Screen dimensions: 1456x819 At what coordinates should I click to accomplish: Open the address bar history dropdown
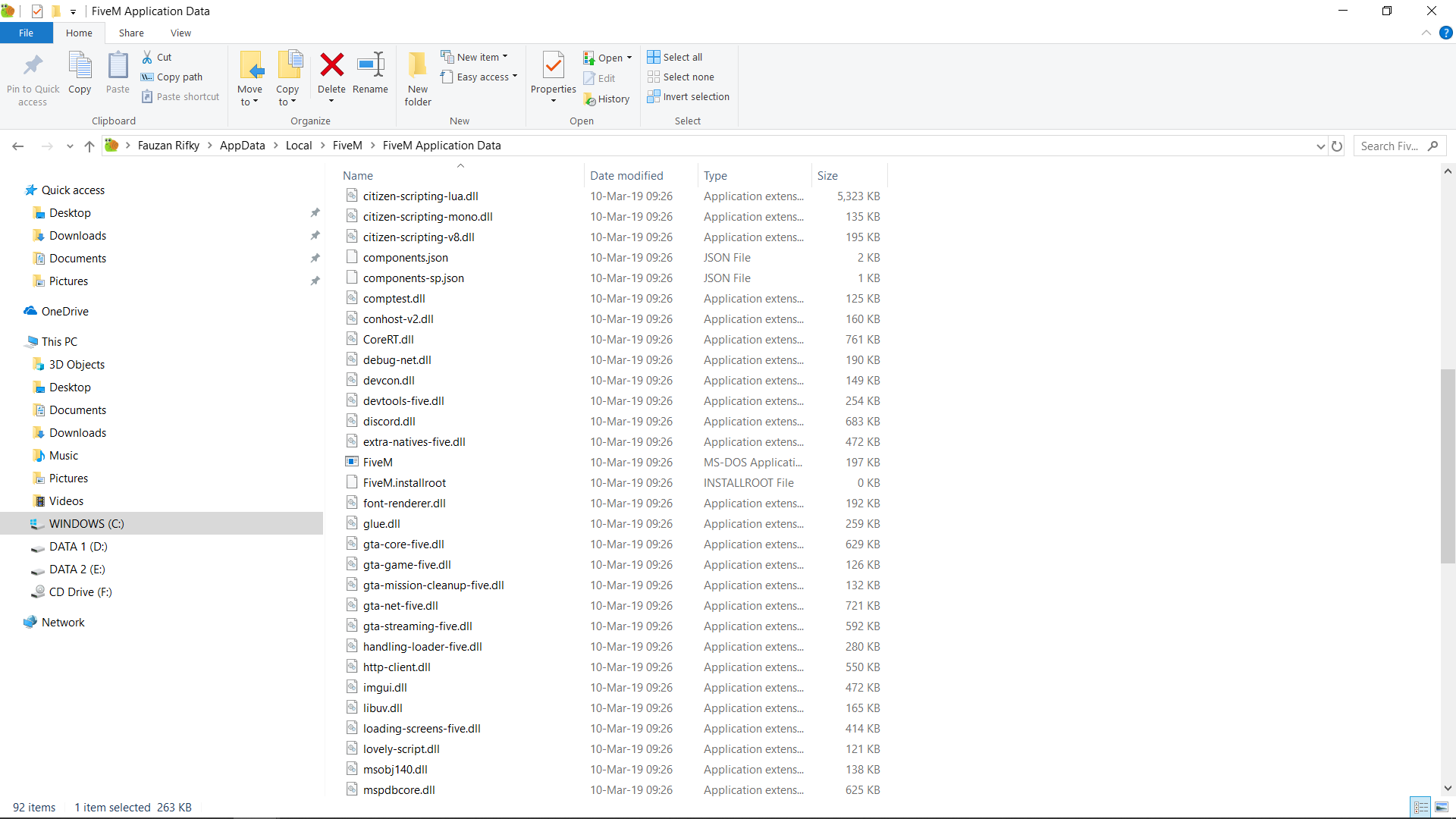[1320, 146]
